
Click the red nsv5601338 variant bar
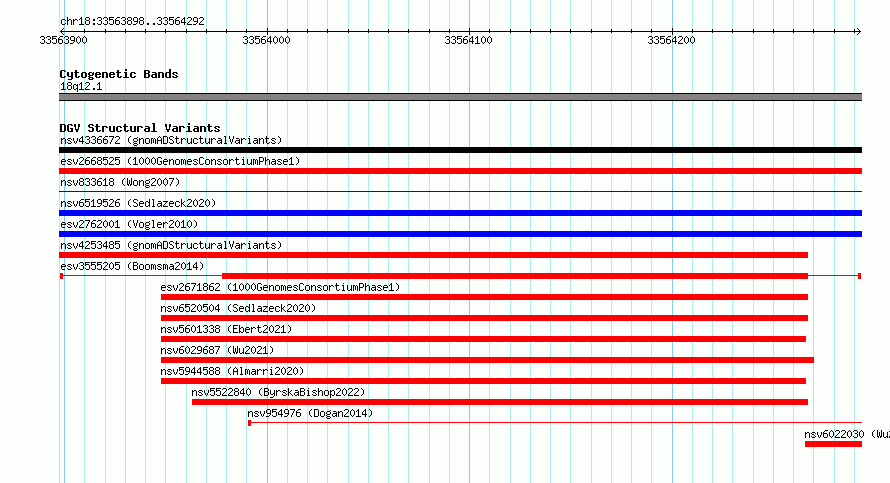tap(483, 339)
